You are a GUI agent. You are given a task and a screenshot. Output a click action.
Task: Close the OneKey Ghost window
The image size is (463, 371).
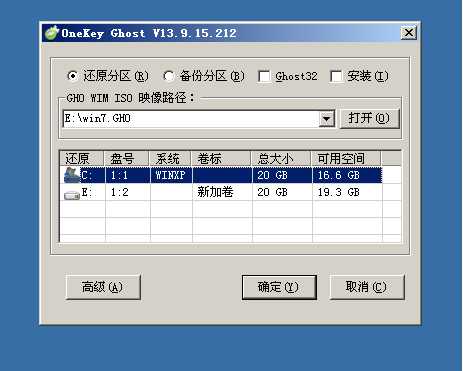tap(409, 33)
